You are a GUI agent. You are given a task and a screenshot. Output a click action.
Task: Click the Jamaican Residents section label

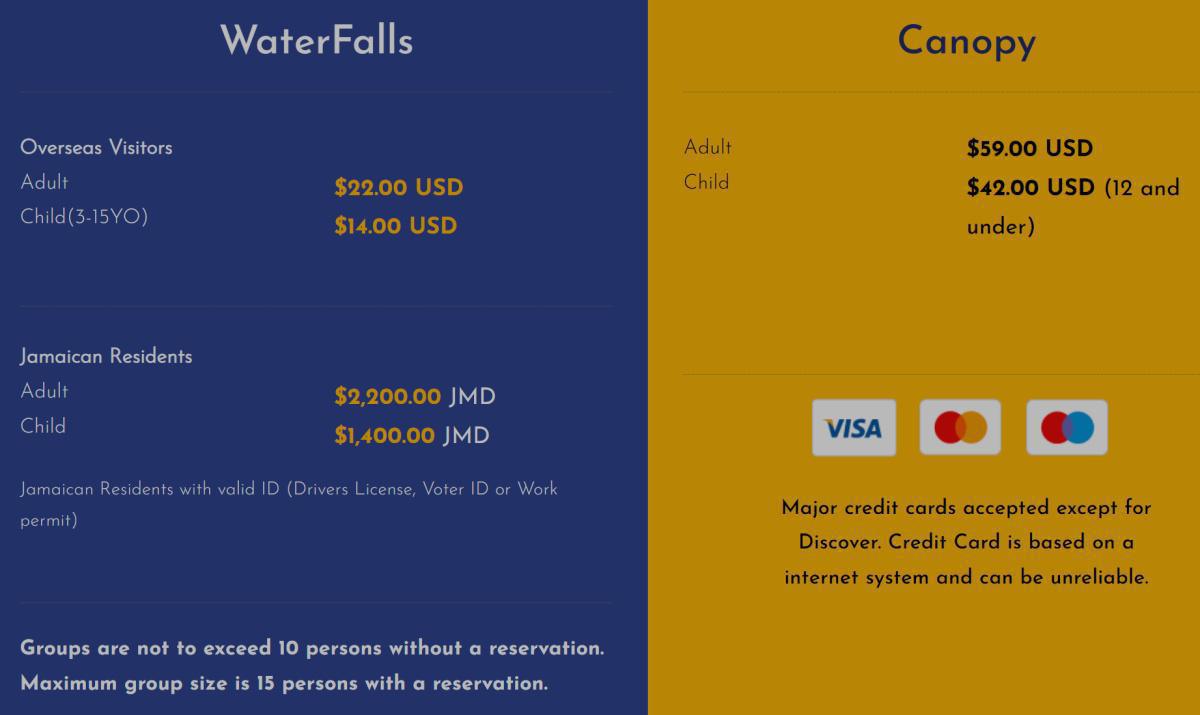106,356
